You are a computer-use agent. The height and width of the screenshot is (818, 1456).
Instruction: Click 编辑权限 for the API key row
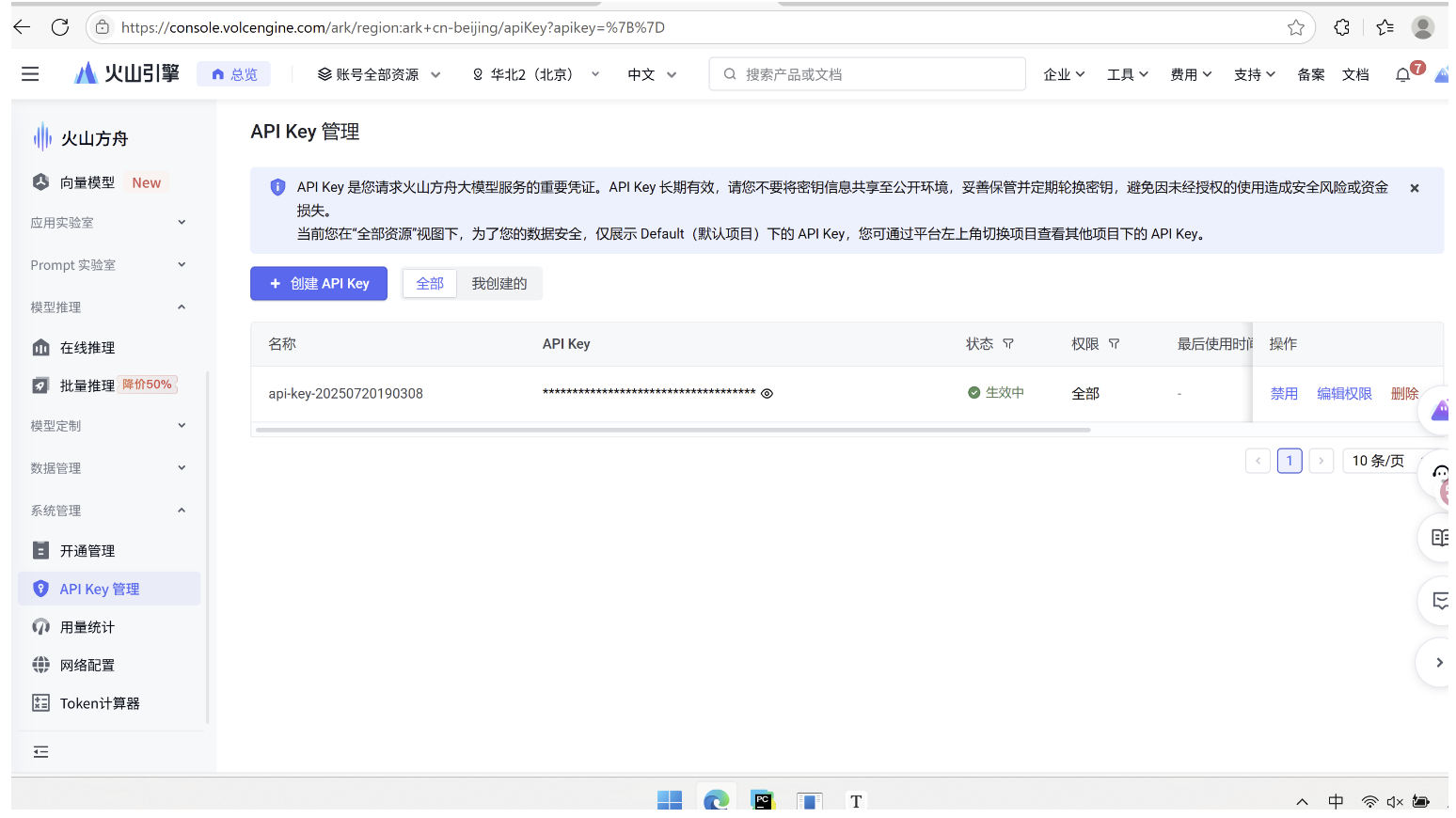click(1344, 394)
